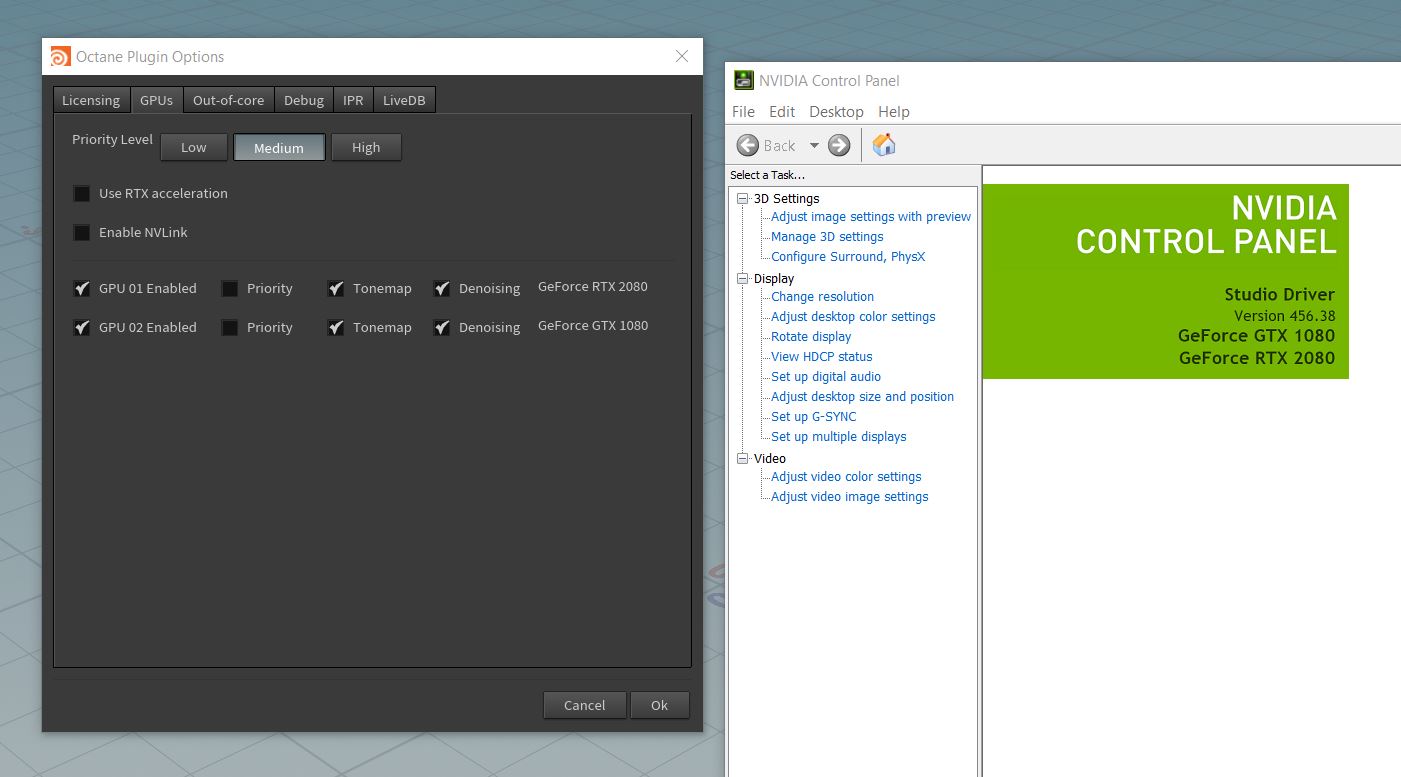Toggle Use RTX acceleration checkbox
Viewport: 1401px width, 777px height.
tap(82, 193)
